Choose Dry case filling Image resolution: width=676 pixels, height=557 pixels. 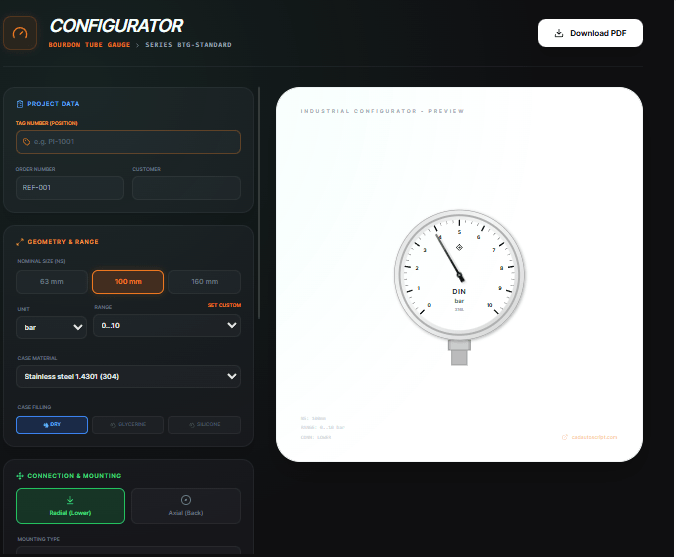[x=52, y=425]
